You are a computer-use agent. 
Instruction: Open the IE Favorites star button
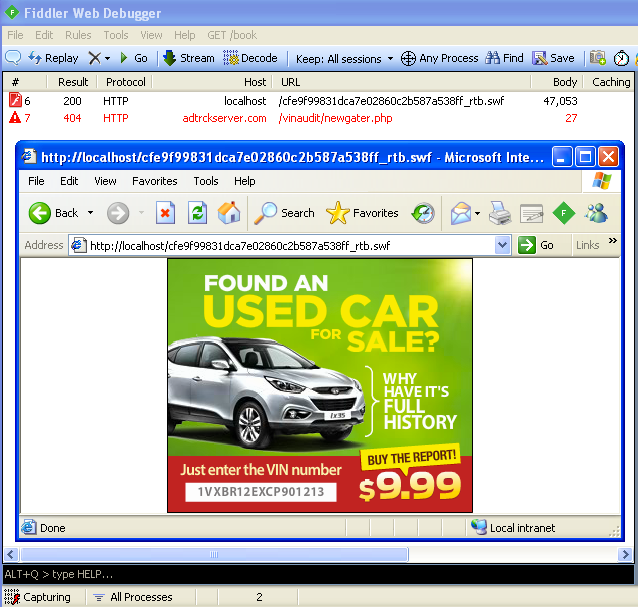[x=362, y=213]
